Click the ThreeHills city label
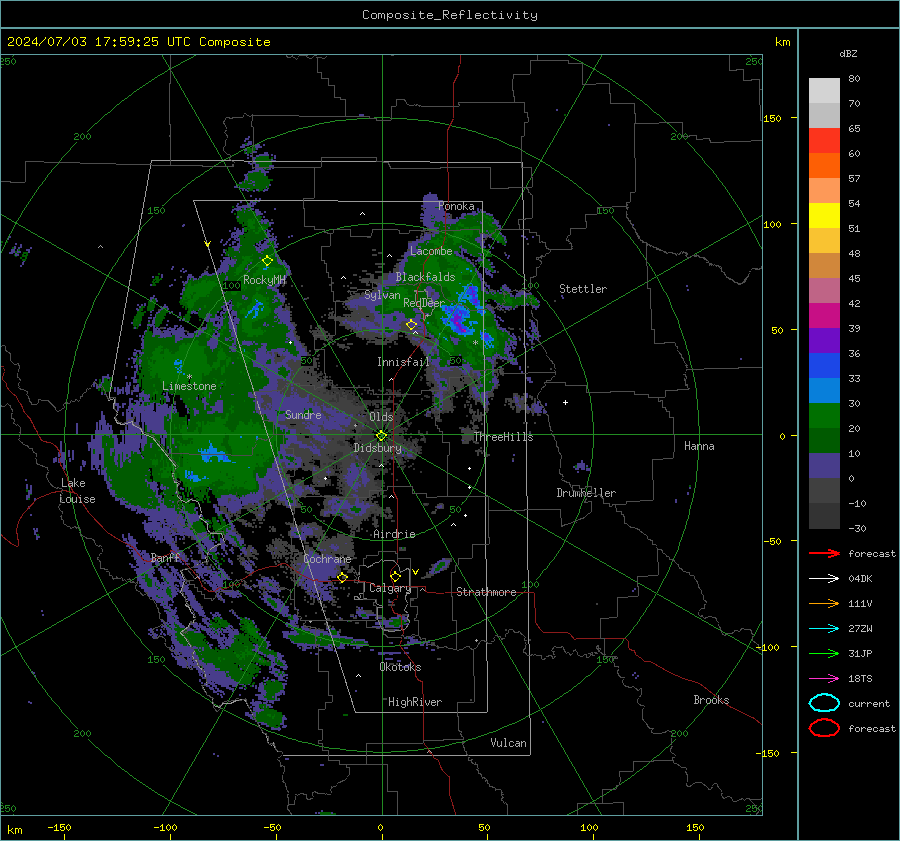Screen dimensions: 900x841 (503, 437)
